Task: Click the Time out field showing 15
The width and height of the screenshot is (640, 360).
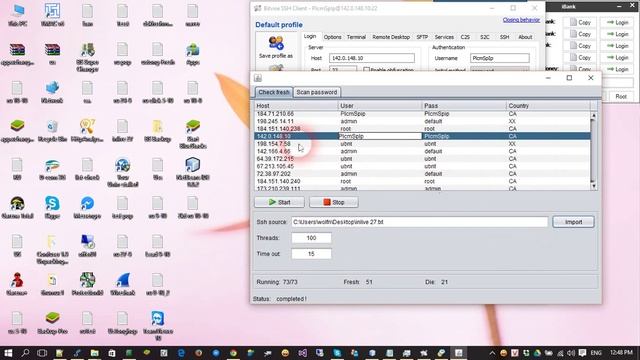Action: pos(311,254)
